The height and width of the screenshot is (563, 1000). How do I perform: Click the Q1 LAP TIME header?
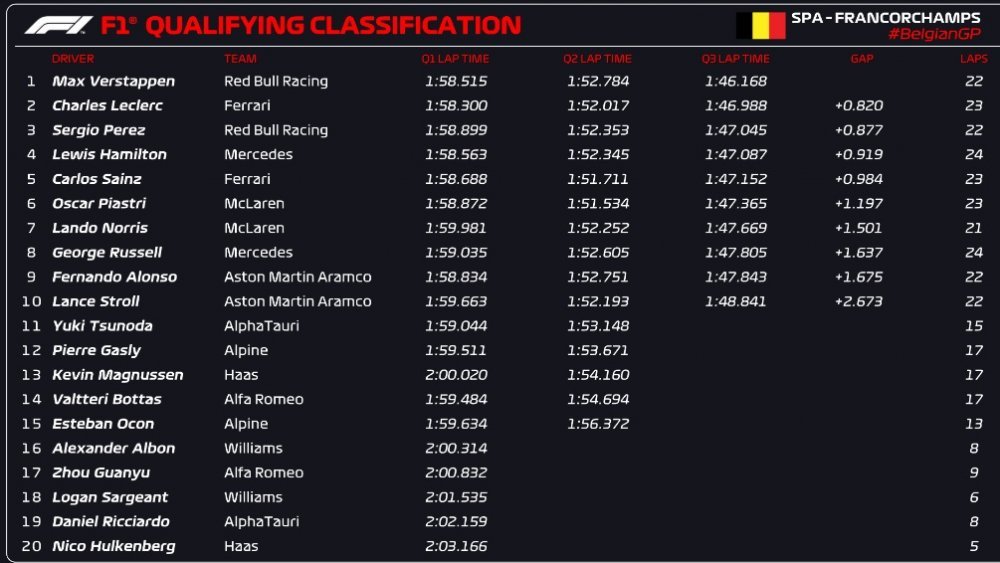[455, 59]
